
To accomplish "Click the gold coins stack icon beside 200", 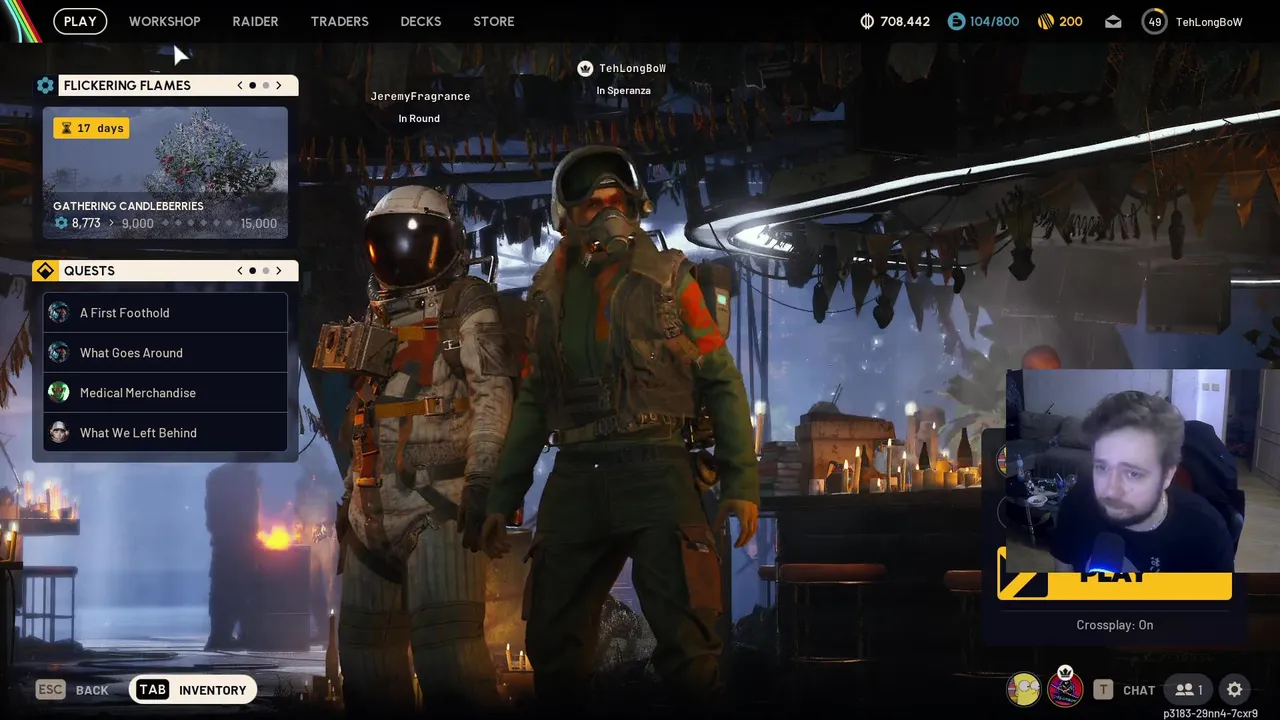I will coord(1046,21).
